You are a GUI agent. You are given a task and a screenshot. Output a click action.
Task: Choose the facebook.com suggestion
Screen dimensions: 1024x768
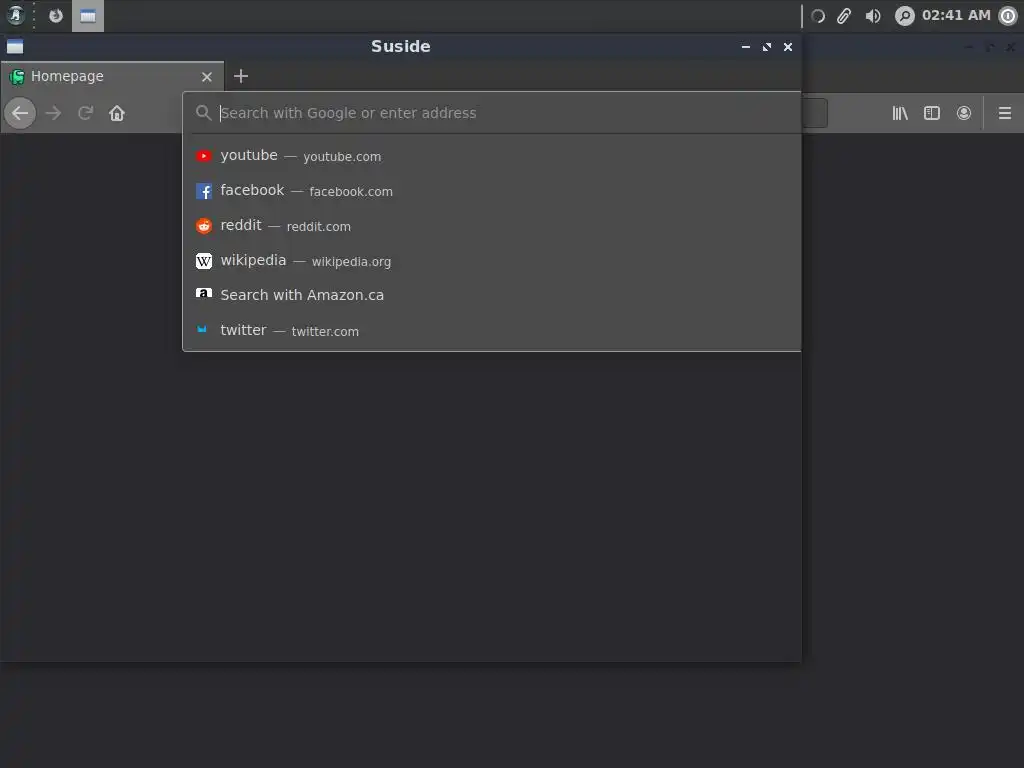[492, 191]
